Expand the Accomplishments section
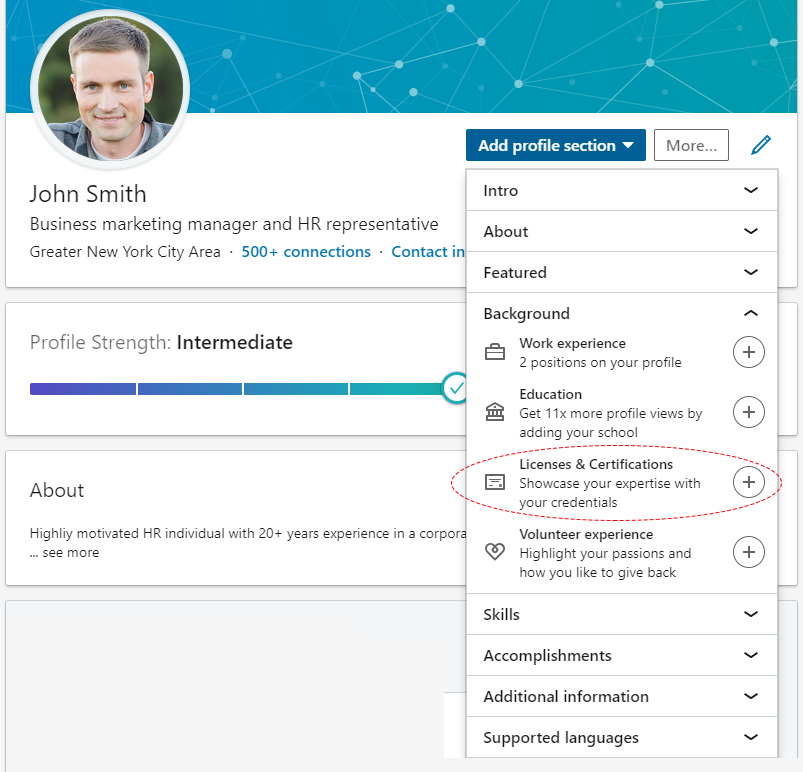This screenshot has height=772, width=803. (x=622, y=655)
